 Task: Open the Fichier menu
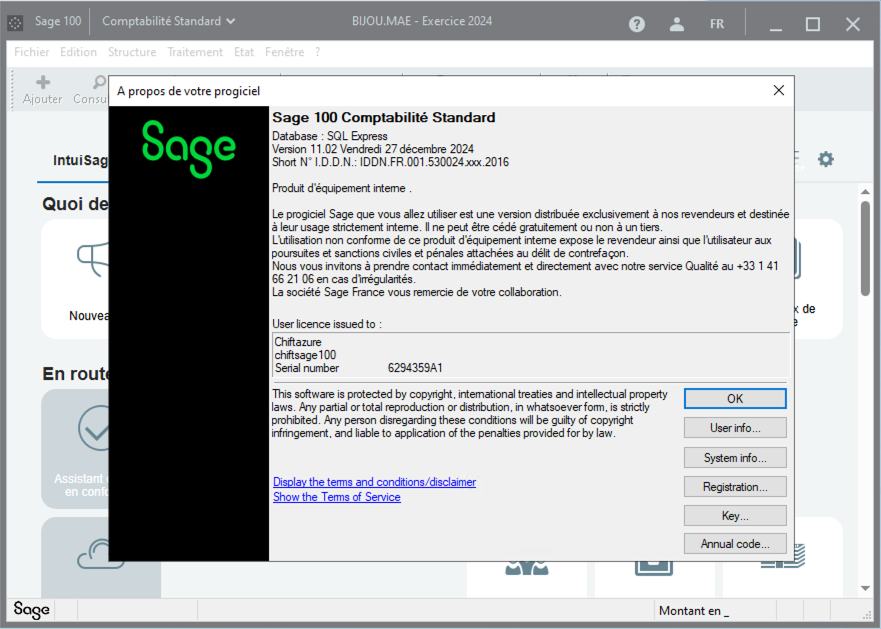(x=32, y=52)
